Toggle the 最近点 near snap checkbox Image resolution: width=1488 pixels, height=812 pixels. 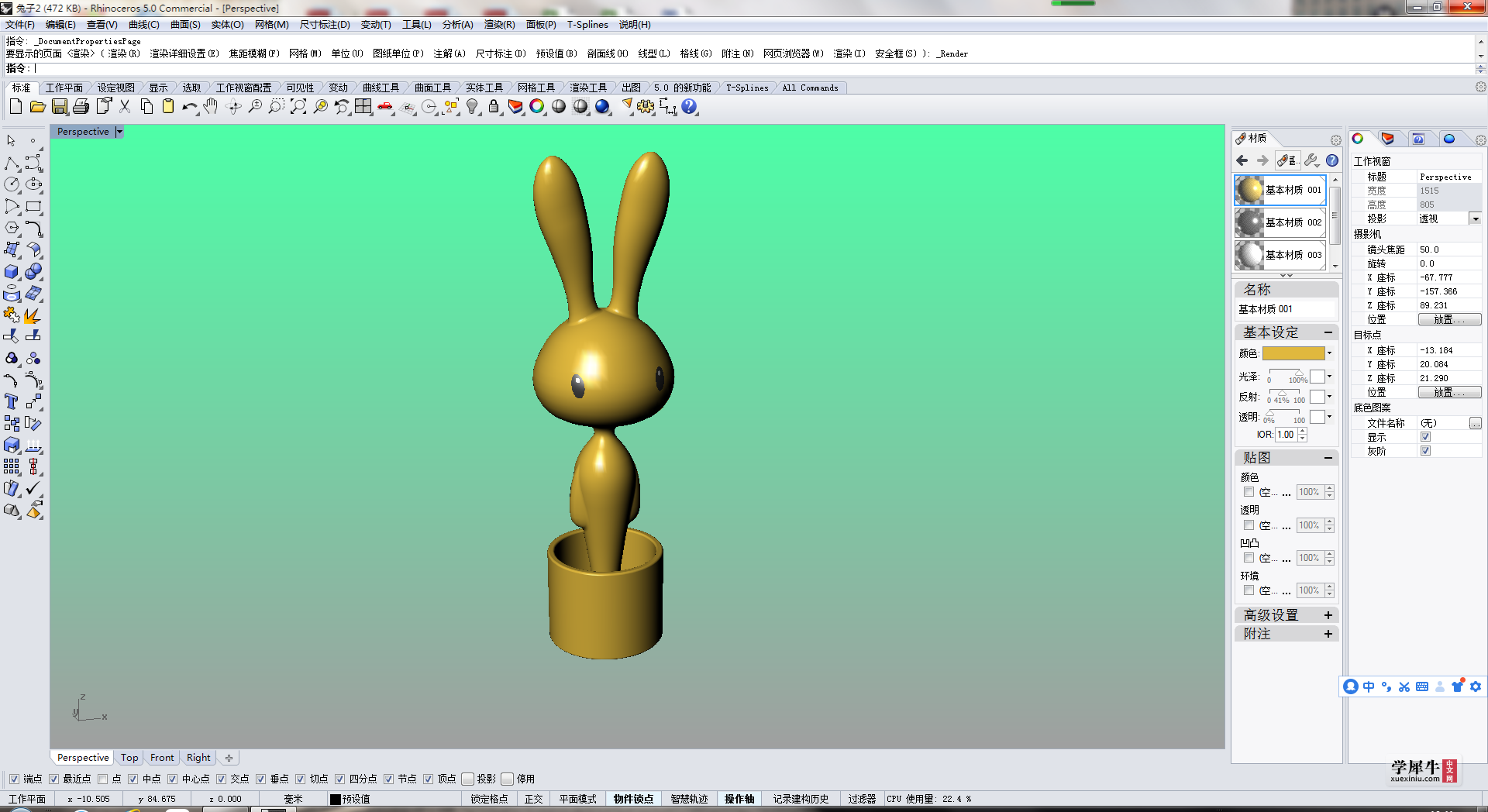53,779
